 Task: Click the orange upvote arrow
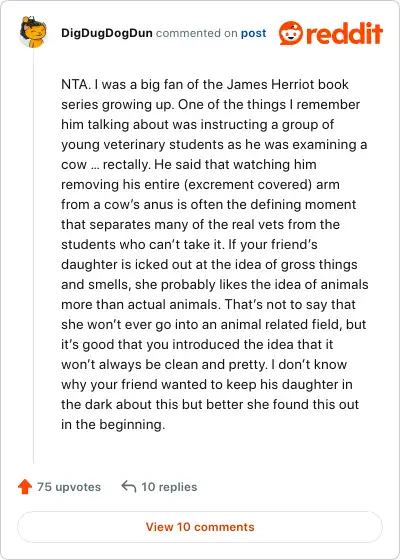pyautogui.click(x=25, y=487)
